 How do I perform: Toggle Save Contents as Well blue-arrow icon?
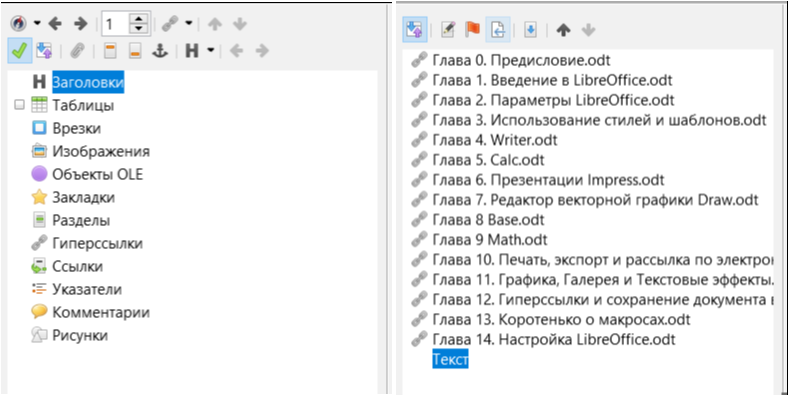pyautogui.click(x=531, y=30)
